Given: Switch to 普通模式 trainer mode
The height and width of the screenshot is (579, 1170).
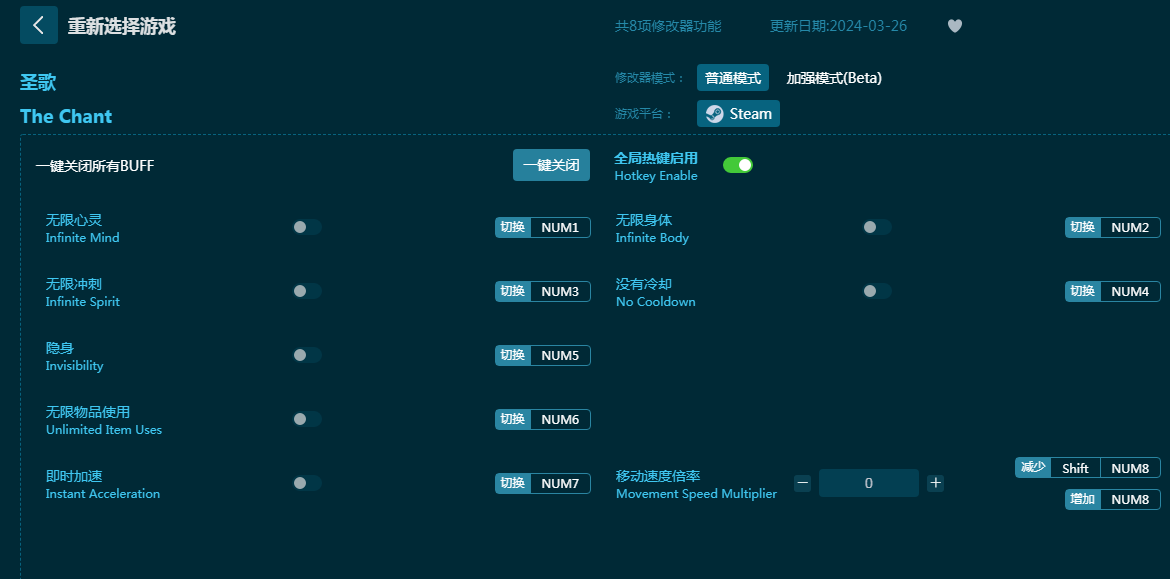Looking at the screenshot, I should pos(733,78).
